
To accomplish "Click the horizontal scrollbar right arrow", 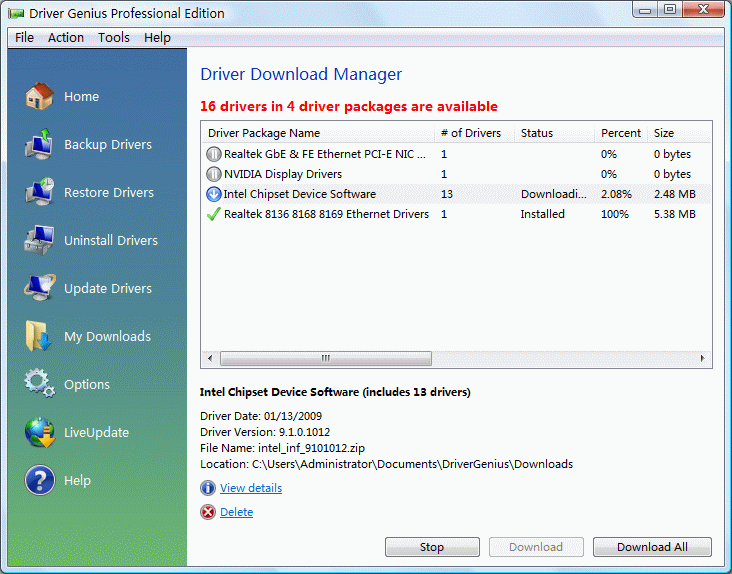I will (703, 358).
